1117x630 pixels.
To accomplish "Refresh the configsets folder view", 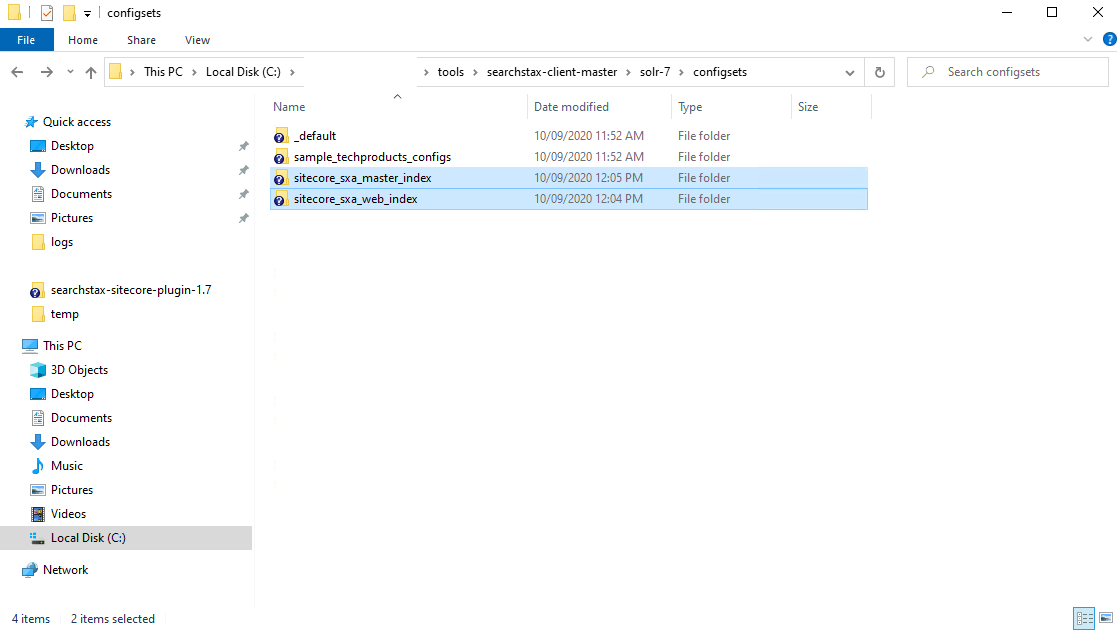I will [880, 72].
